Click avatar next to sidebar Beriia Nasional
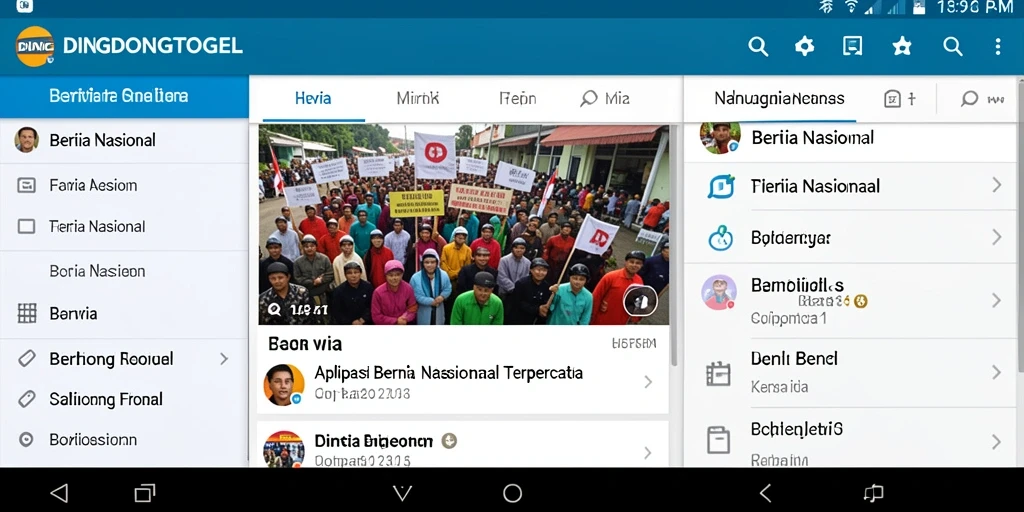The image size is (1024, 512). point(26,140)
